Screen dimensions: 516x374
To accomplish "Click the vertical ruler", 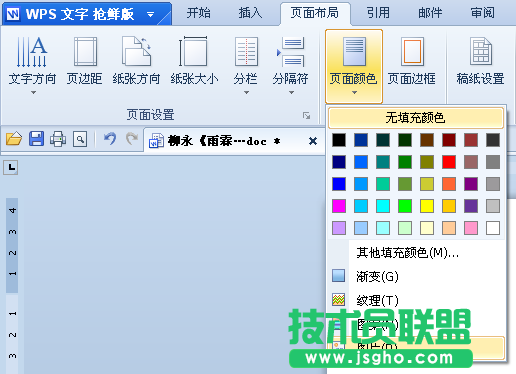I will point(12,286).
